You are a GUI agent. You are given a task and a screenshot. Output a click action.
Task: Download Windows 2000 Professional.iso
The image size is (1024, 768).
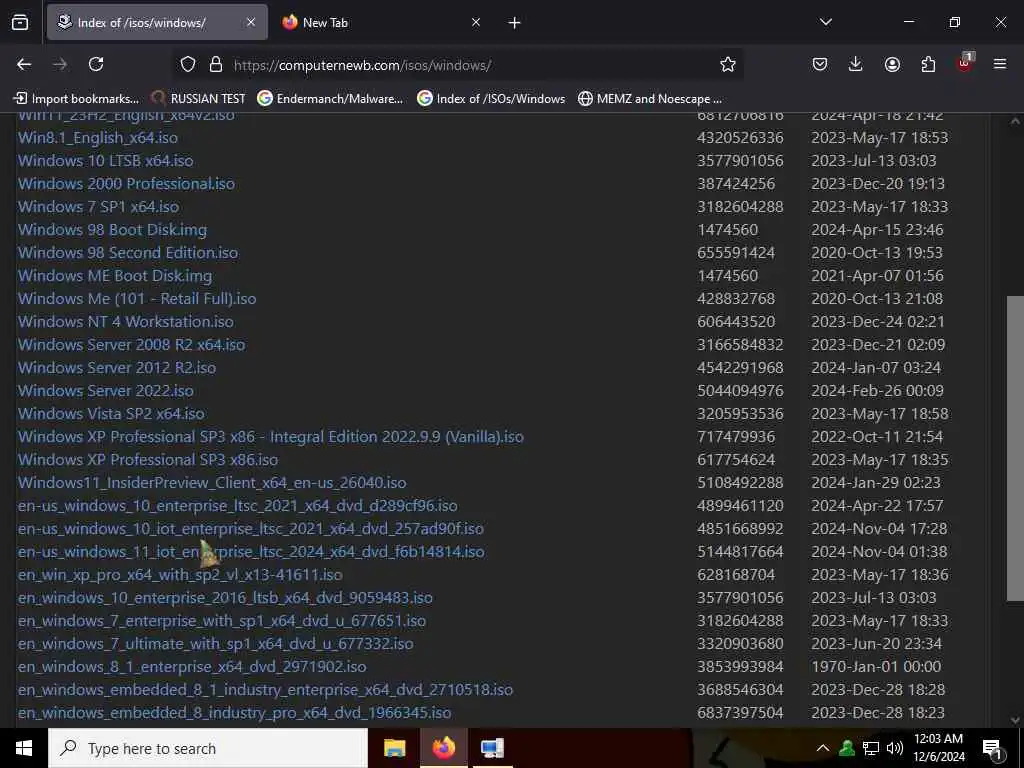[x=126, y=184]
